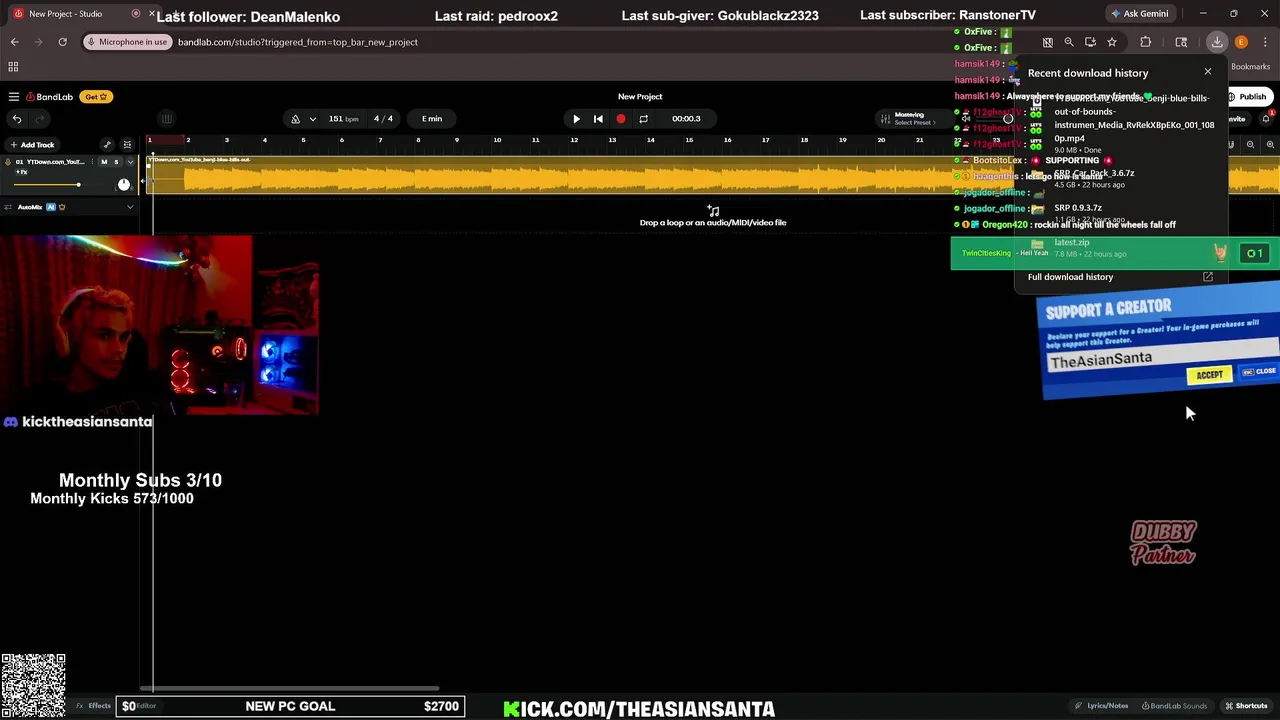1280x720 pixels.
Task: Click ACCEPT in Support a Creator overlay
Action: click(1209, 375)
